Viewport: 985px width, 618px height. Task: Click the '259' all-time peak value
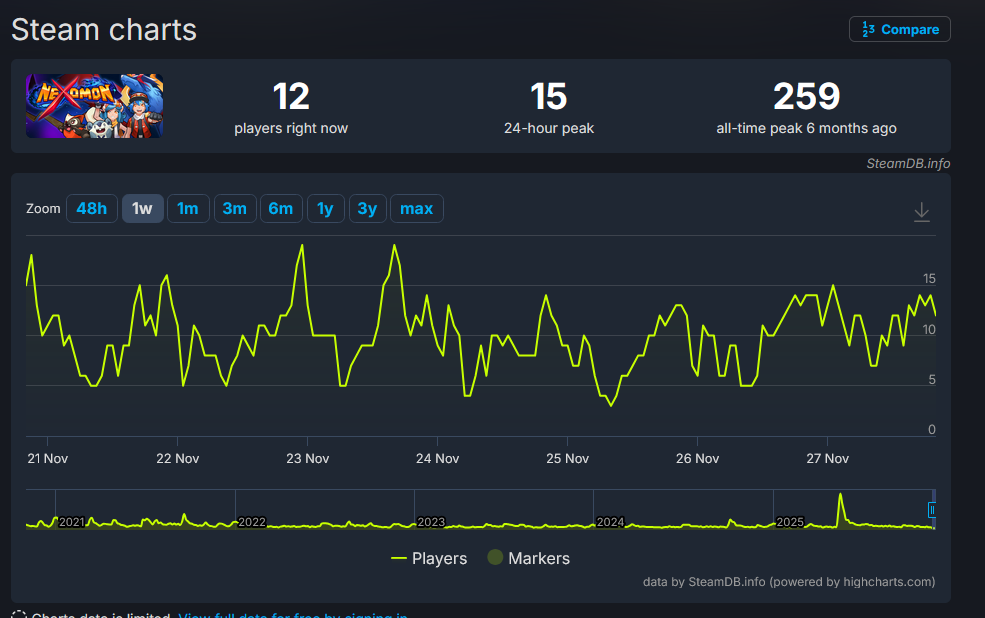coord(807,97)
